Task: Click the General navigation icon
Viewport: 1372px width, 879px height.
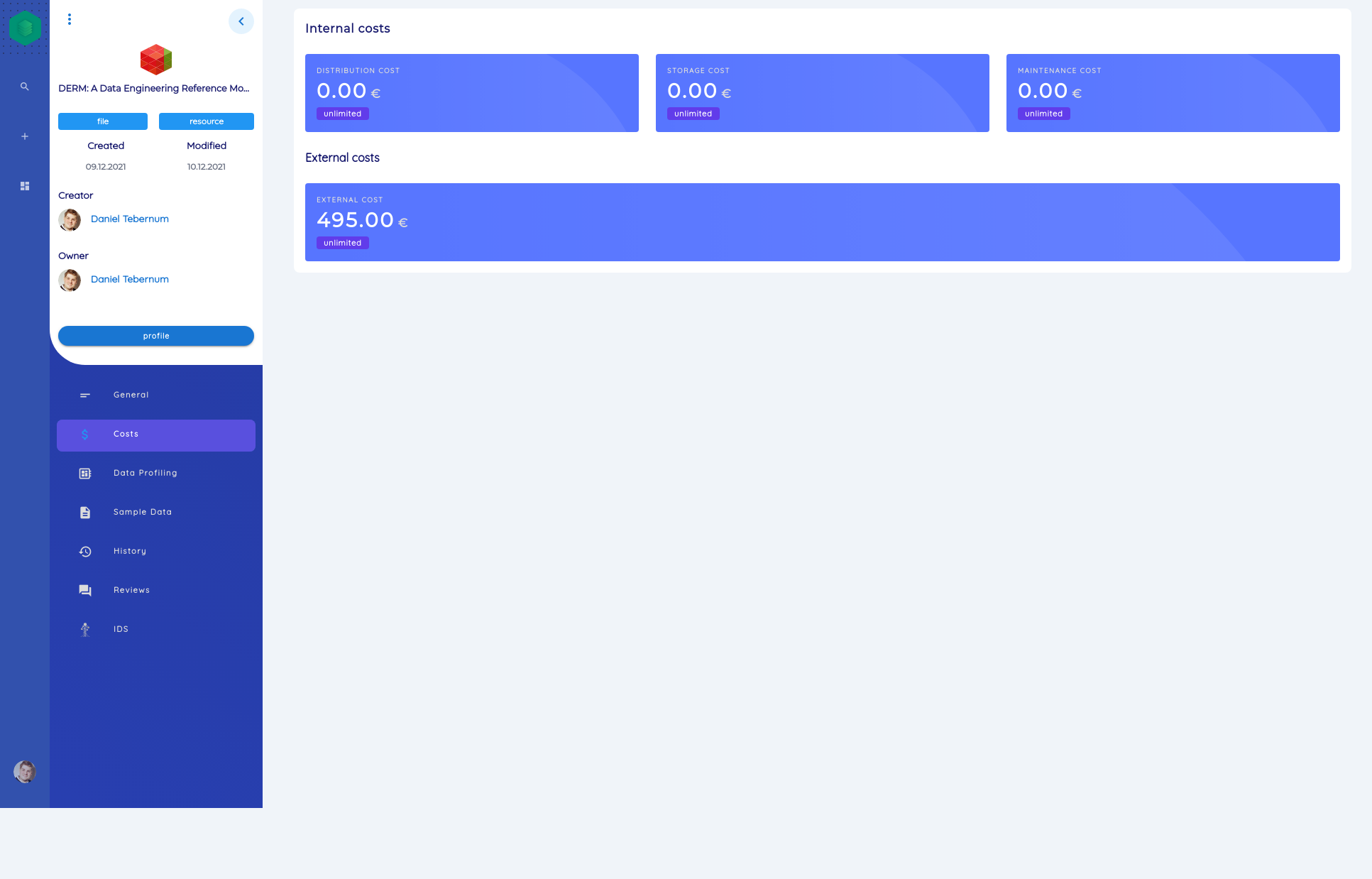Action: 85,395
